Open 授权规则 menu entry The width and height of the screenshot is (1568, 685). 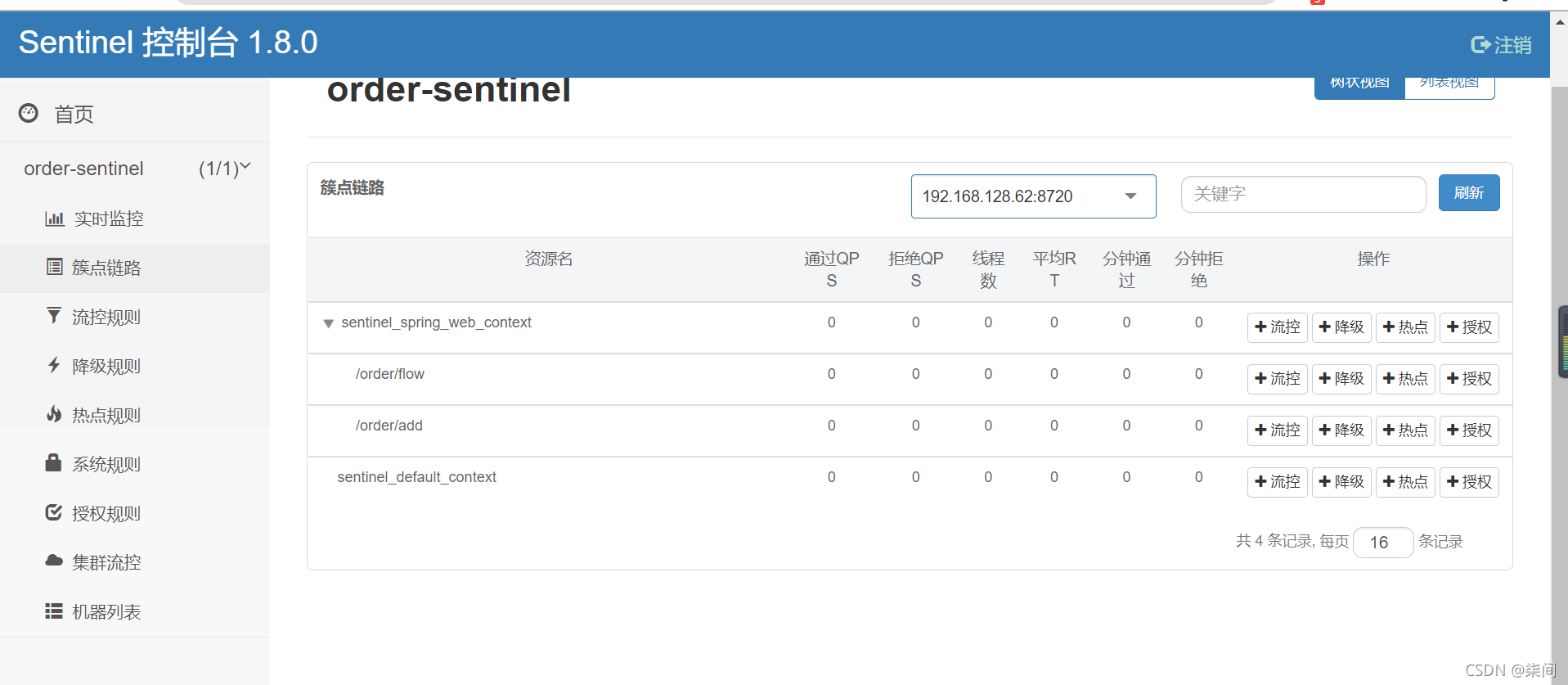[135, 513]
